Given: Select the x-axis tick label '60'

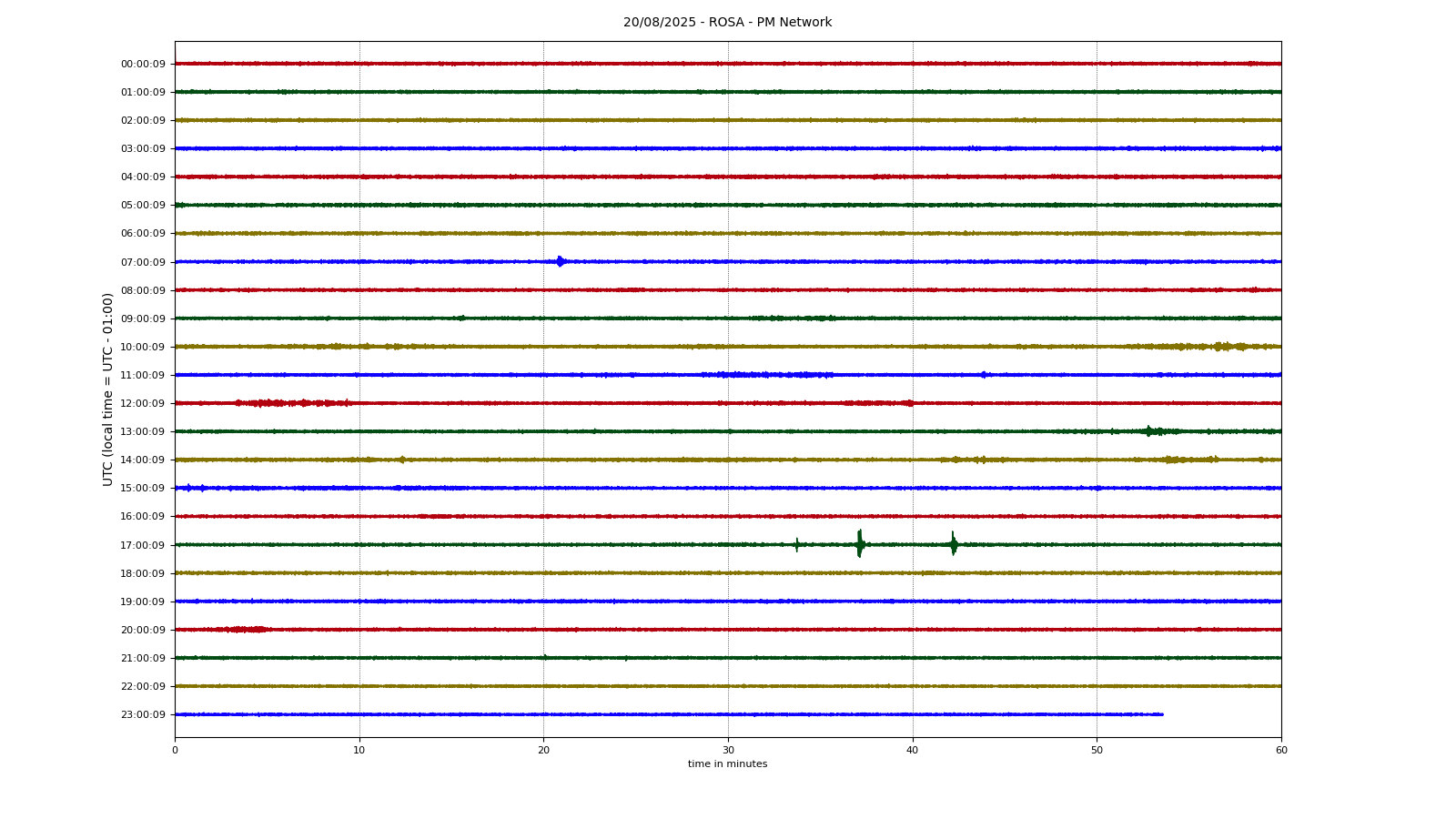Looking at the screenshot, I should tap(1281, 750).
